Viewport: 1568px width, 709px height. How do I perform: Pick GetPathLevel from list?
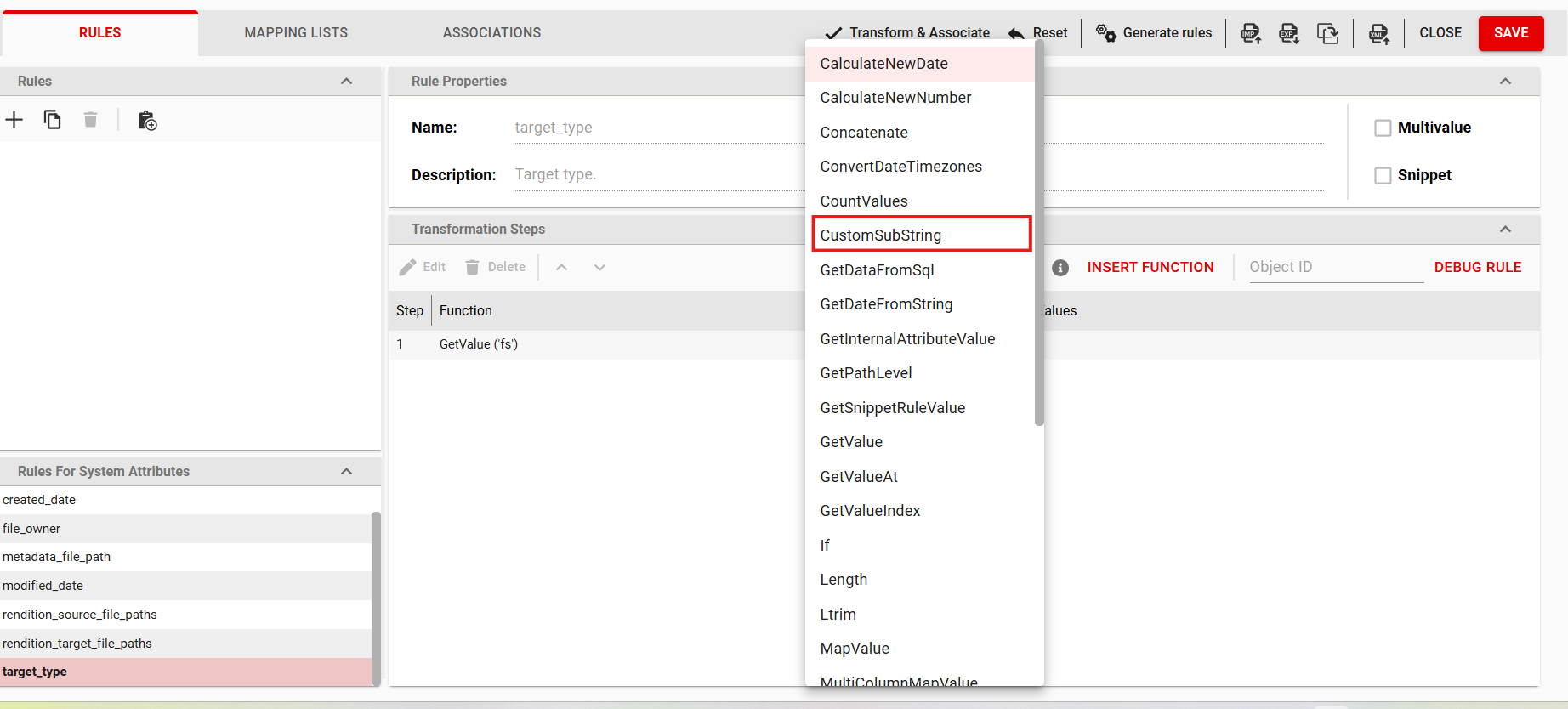pos(920,373)
